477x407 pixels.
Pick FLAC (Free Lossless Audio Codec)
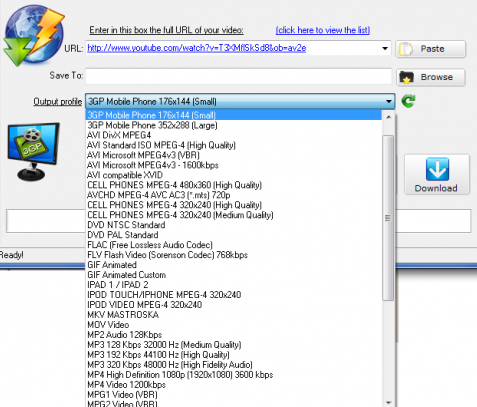pyautogui.click(x=234, y=245)
